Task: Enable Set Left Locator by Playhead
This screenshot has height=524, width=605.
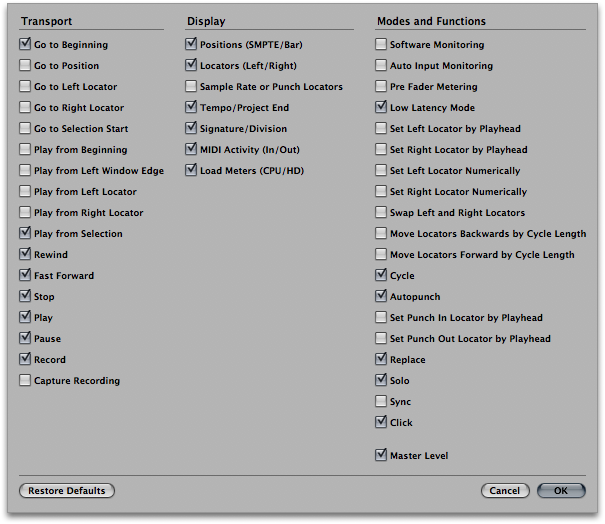Action: coord(381,128)
